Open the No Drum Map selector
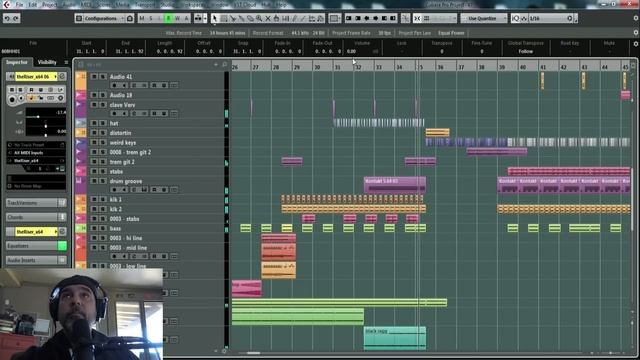Screen dimensions: 640x360 [x=36, y=186]
